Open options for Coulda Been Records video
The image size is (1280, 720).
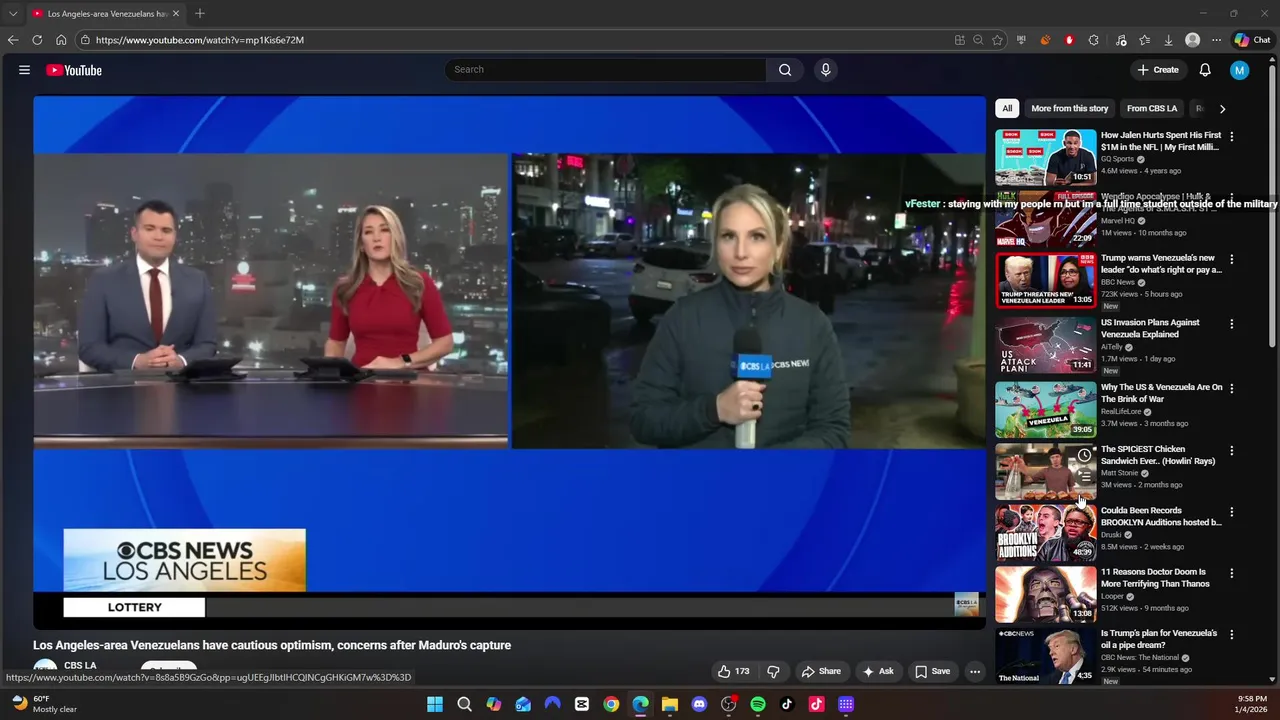tap(1231, 512)
